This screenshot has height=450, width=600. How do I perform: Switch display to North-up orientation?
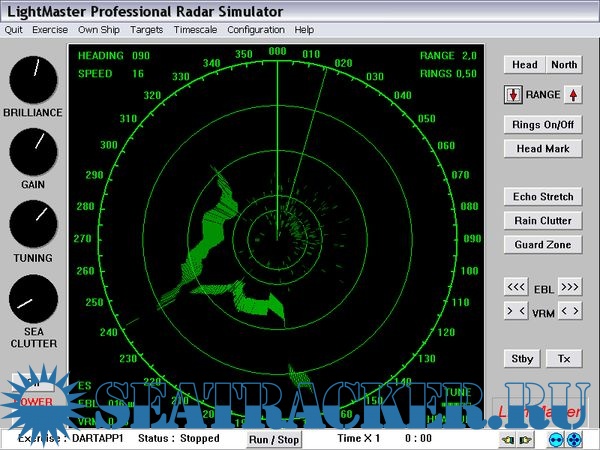click(564, 65)
